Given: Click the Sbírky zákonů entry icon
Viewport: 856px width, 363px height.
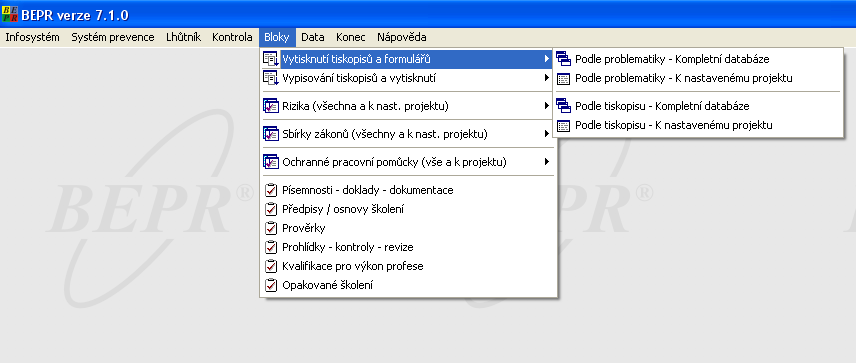Looking at the screenshot, I should click(x=271, y=134).
